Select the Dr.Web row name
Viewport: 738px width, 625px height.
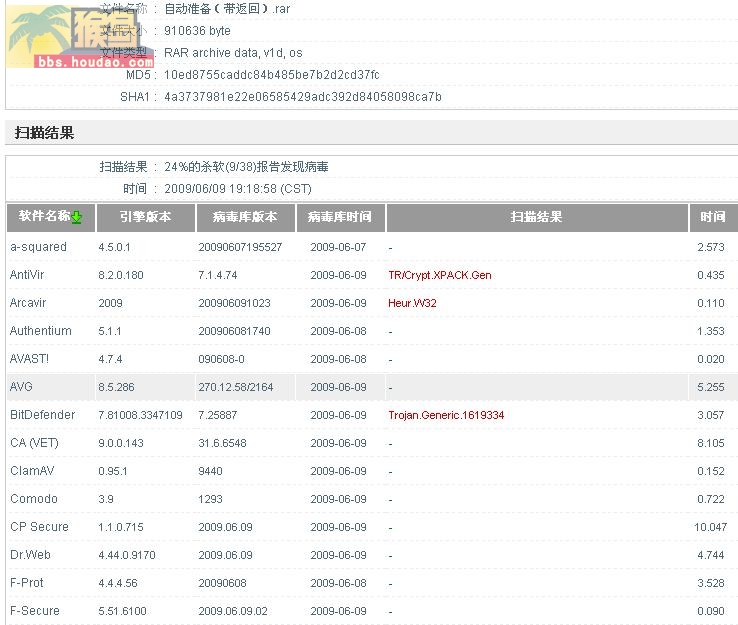30,555
